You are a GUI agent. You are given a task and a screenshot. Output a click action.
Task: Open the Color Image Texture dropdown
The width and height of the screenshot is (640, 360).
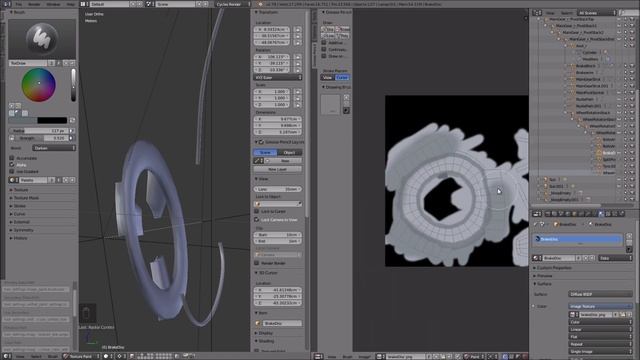point(600,306)
